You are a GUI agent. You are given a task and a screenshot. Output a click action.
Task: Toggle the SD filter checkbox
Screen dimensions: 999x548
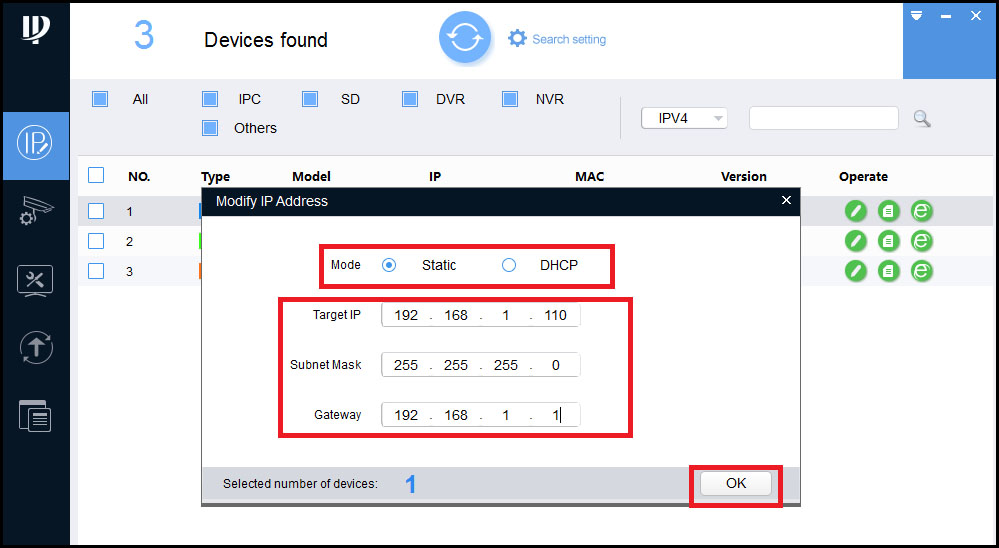click(310, 99)
